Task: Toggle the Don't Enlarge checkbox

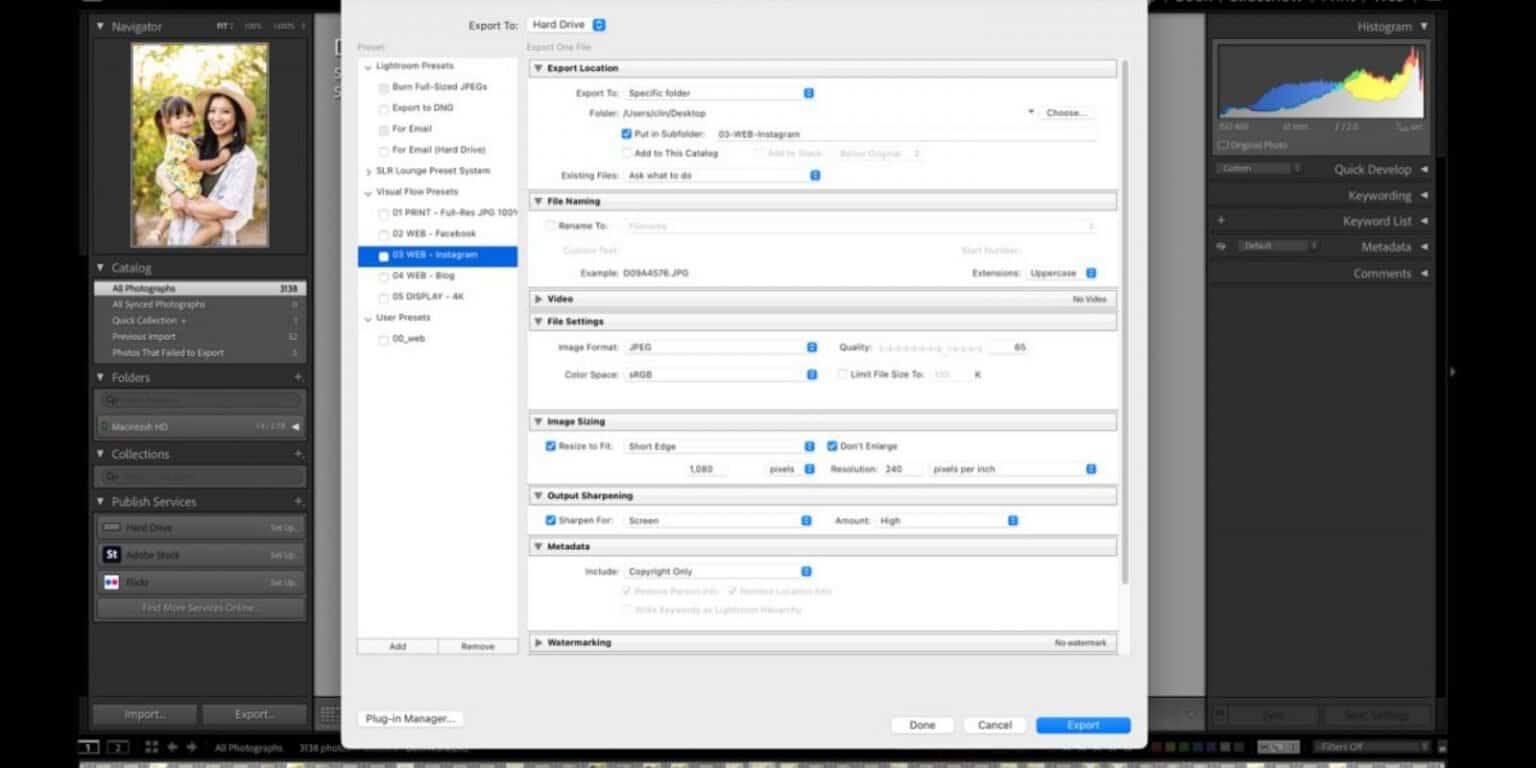Action: coord(834,445)
